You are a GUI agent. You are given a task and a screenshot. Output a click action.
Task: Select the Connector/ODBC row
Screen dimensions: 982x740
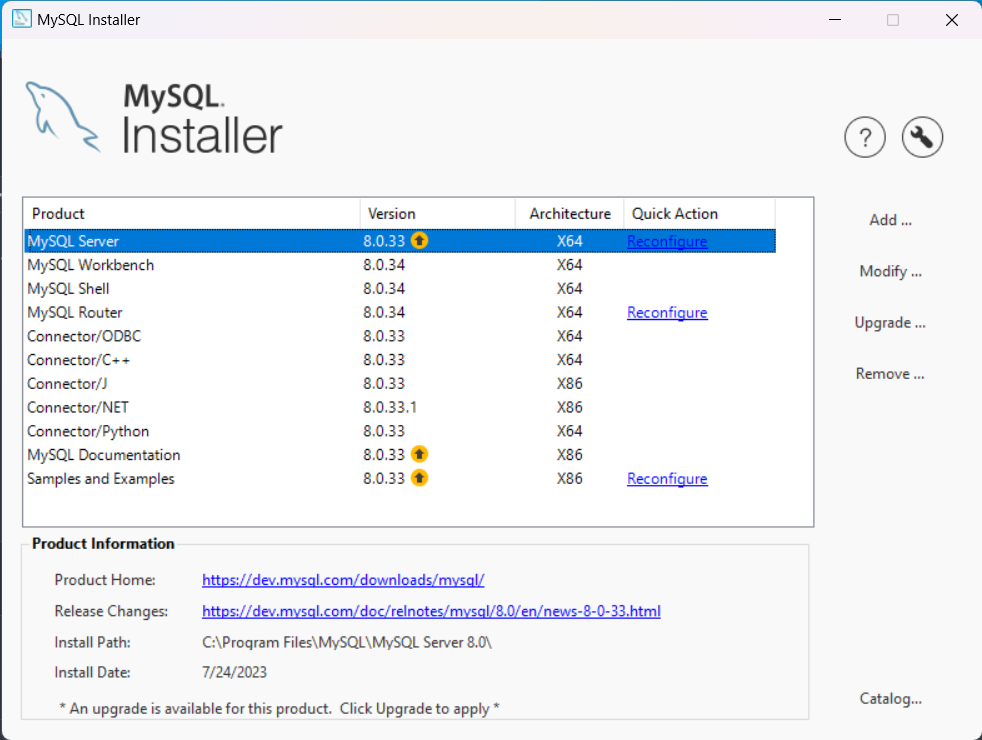tap(400, 336)
